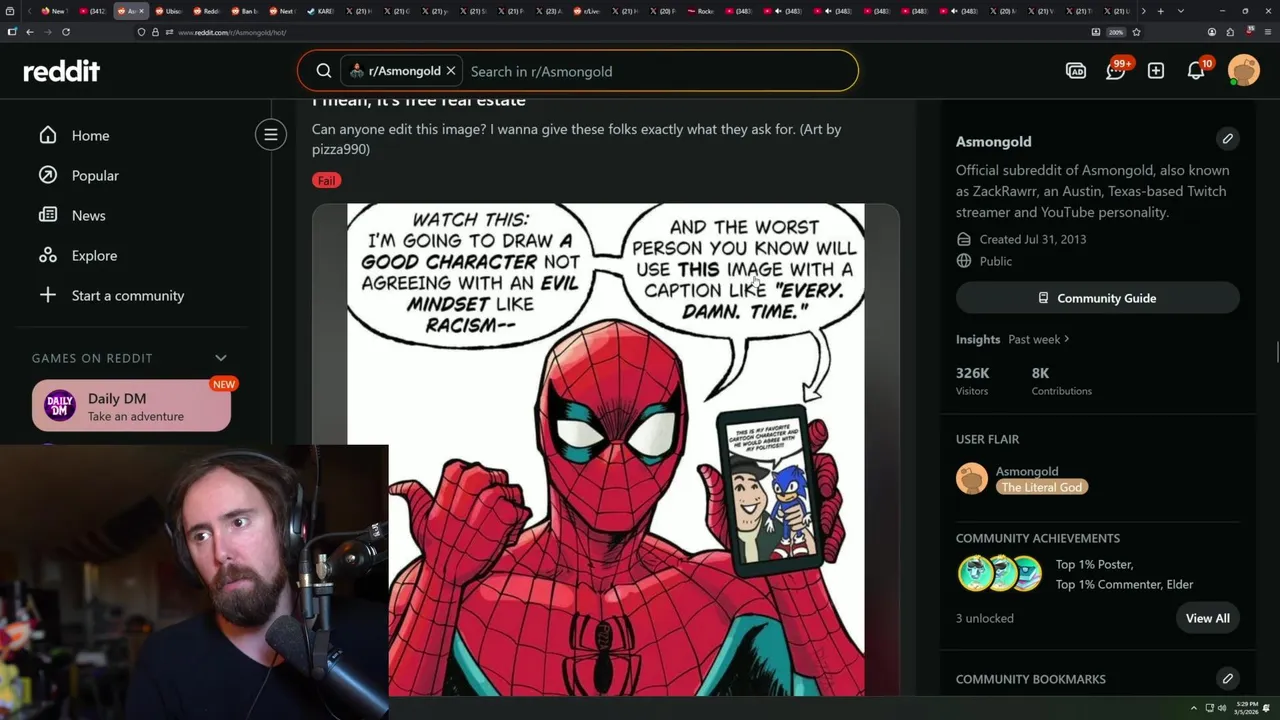1280x720 pixels.
Task: Click the site security shield icon
Action: [x=142, y=32]
